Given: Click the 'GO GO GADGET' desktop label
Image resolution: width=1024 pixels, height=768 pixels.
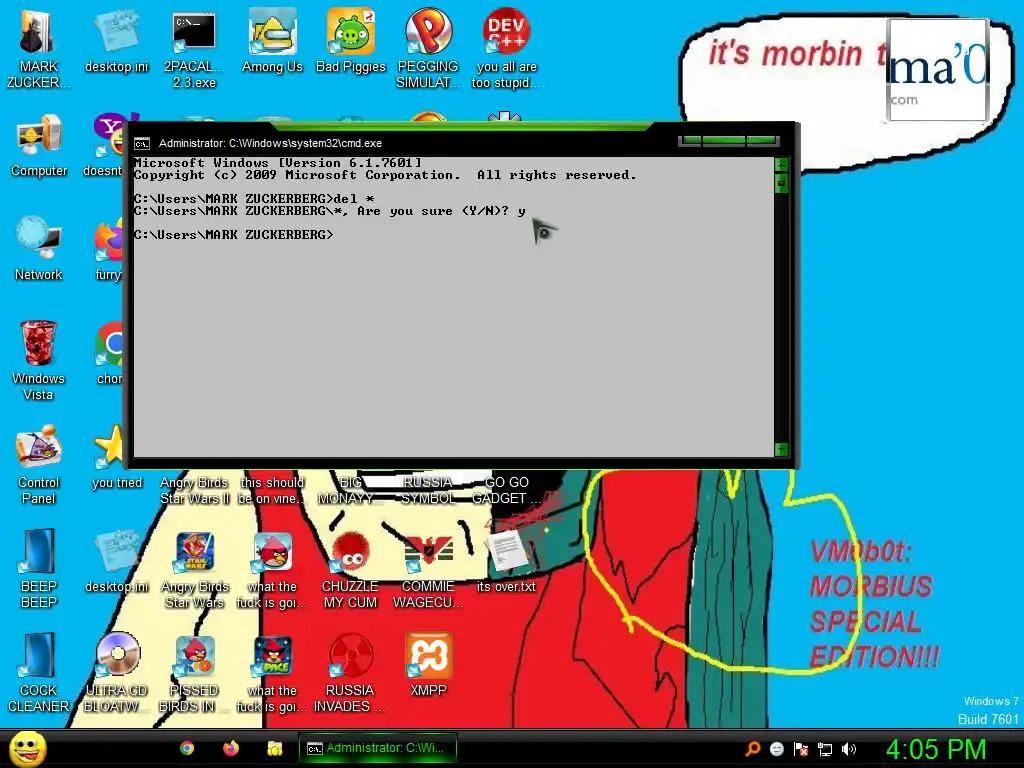Looking at the screenshot, I should [506, 490].
